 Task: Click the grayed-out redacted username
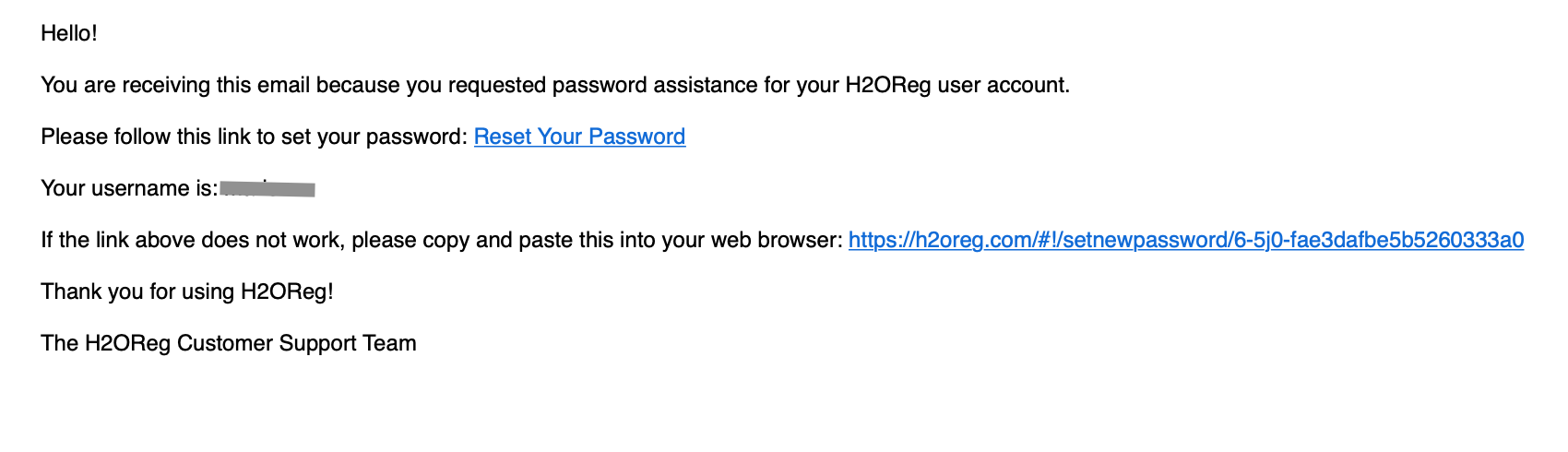pos(268,189)
